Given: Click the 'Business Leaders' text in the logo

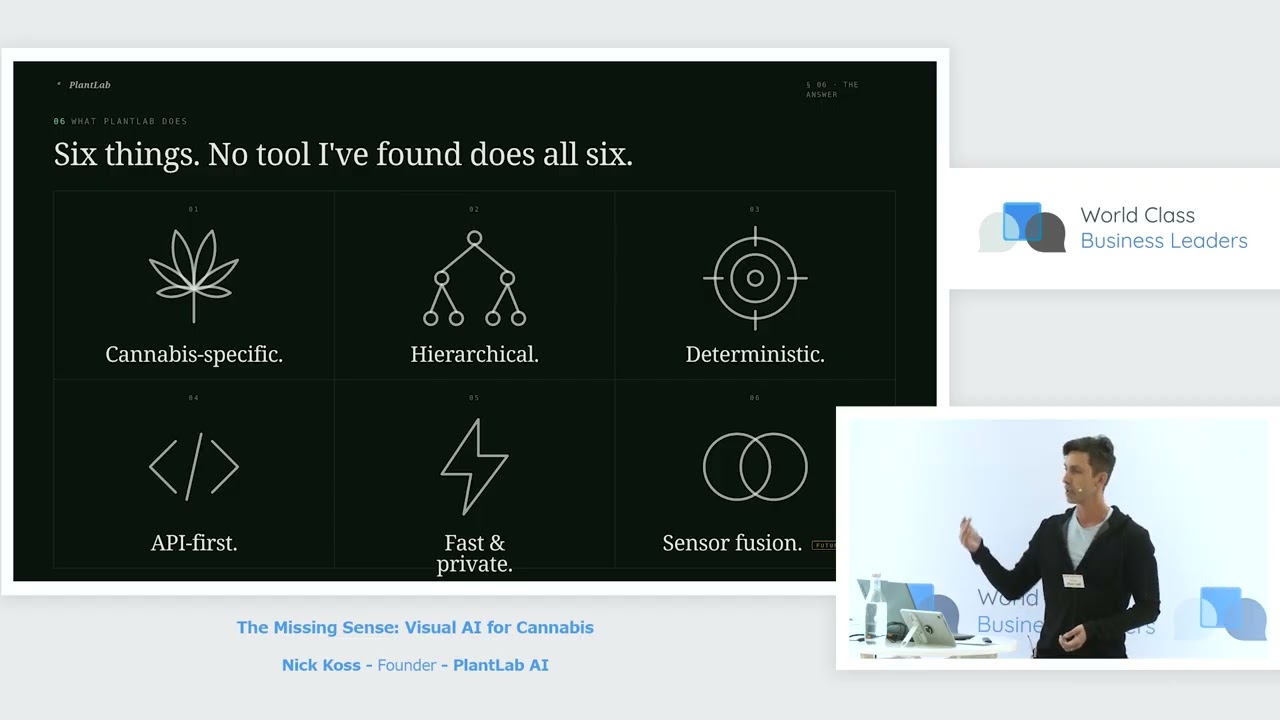Looking at the screenshot, I should [1164, 241].
